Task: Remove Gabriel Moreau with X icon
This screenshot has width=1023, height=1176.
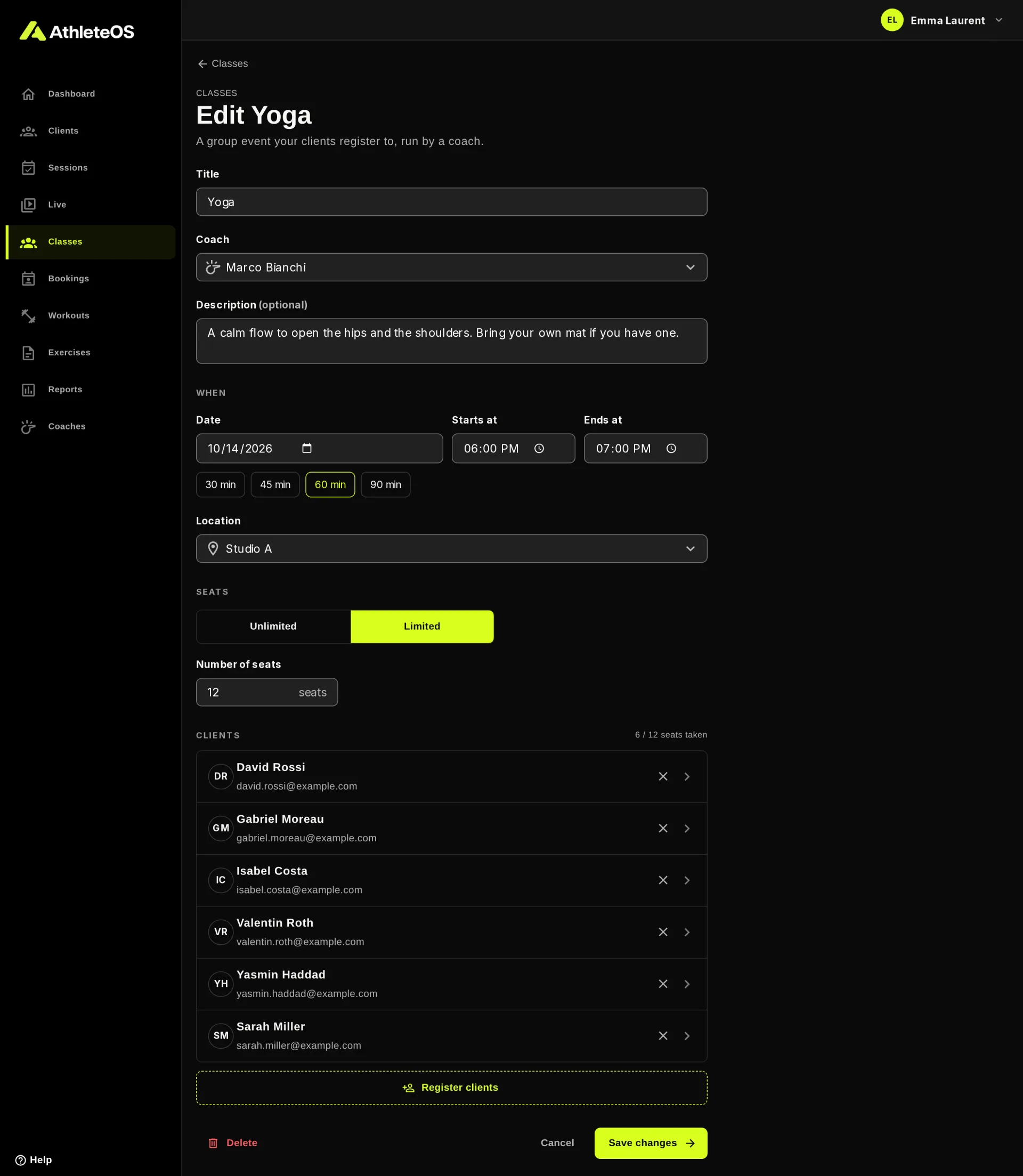Action: 663,829
